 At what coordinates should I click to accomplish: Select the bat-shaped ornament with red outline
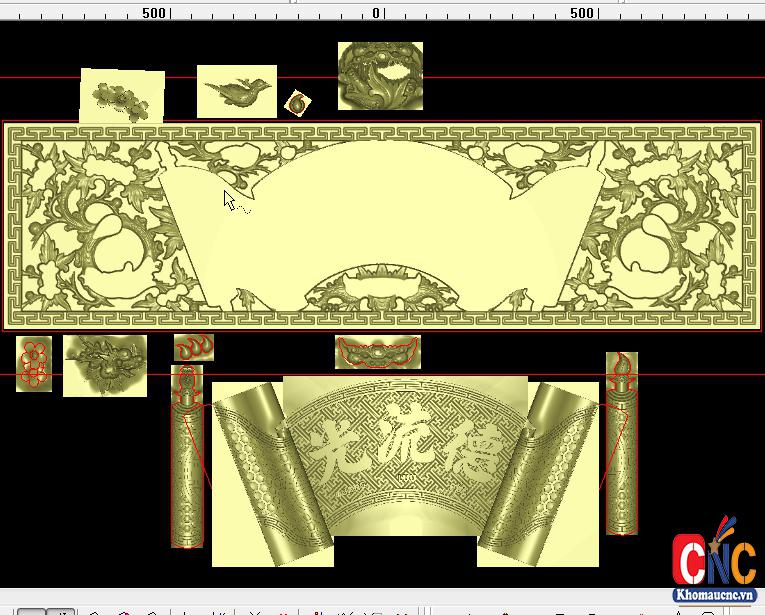pyautogui.click(x=377, y=352)
